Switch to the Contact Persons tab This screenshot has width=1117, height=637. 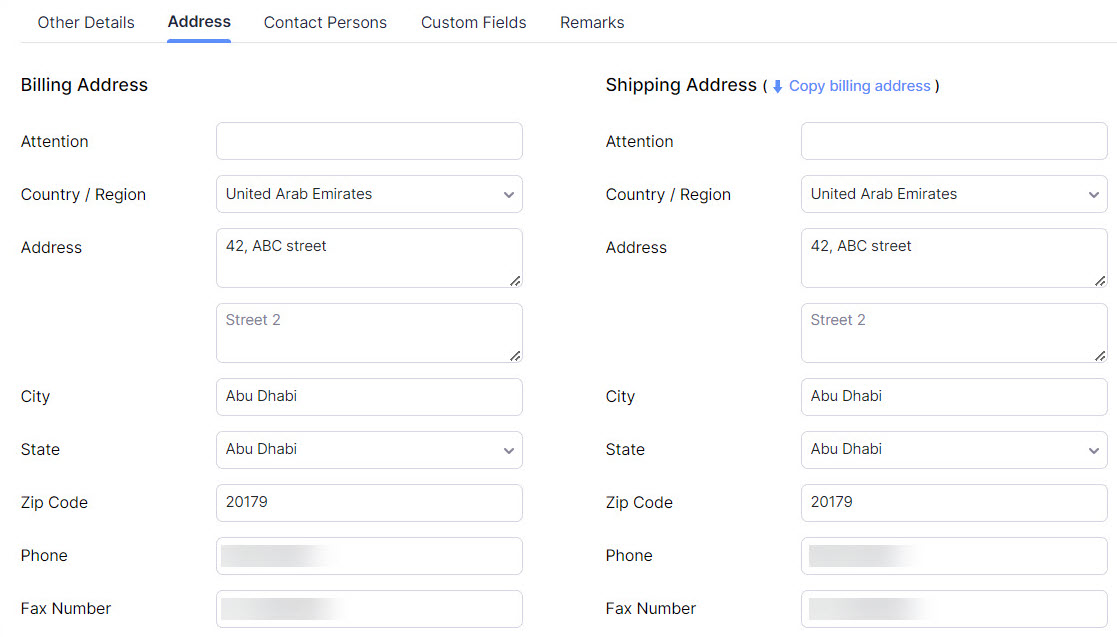click(325, 22)
